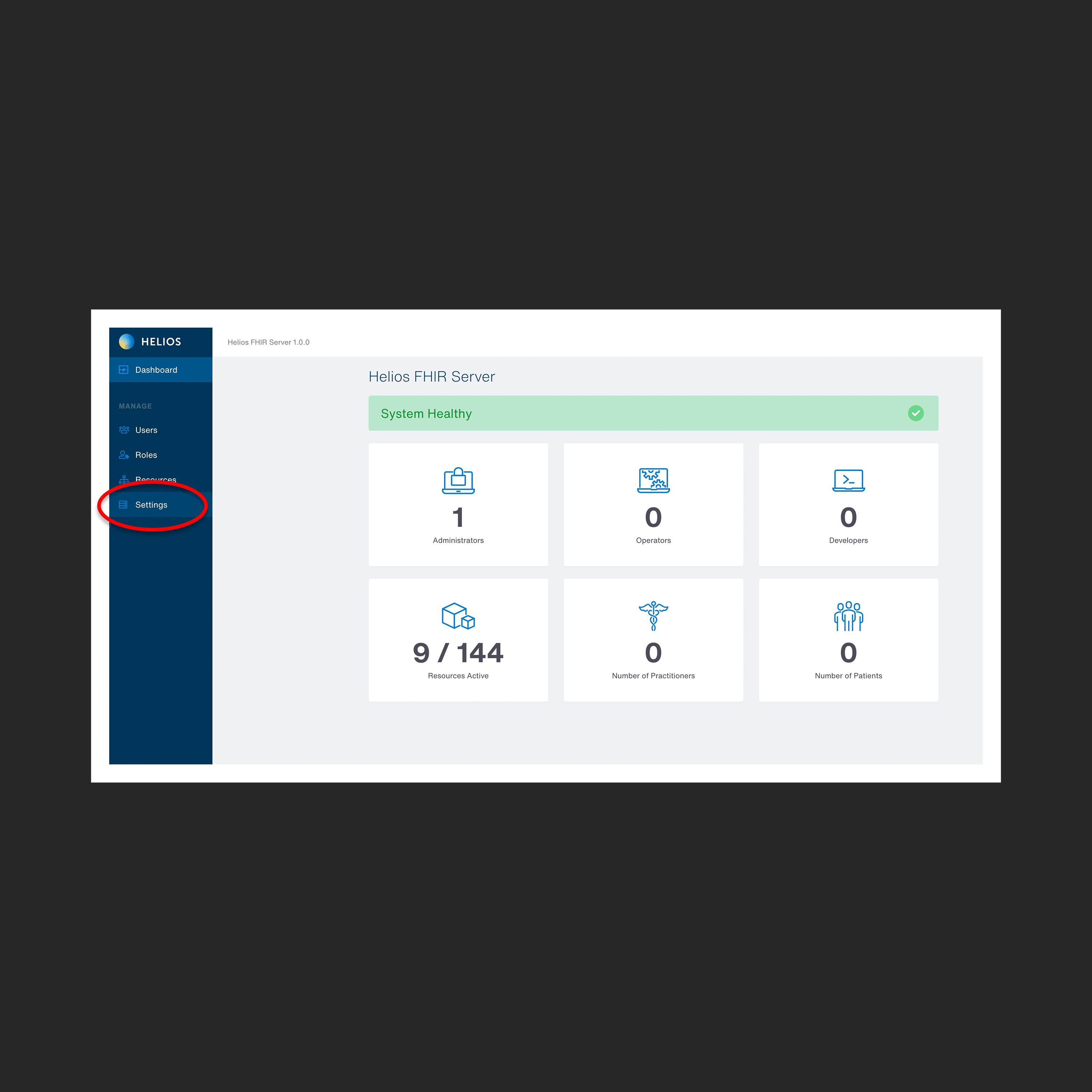Go to the Roles page
1092x1092 pixels.
coord(161,455)
